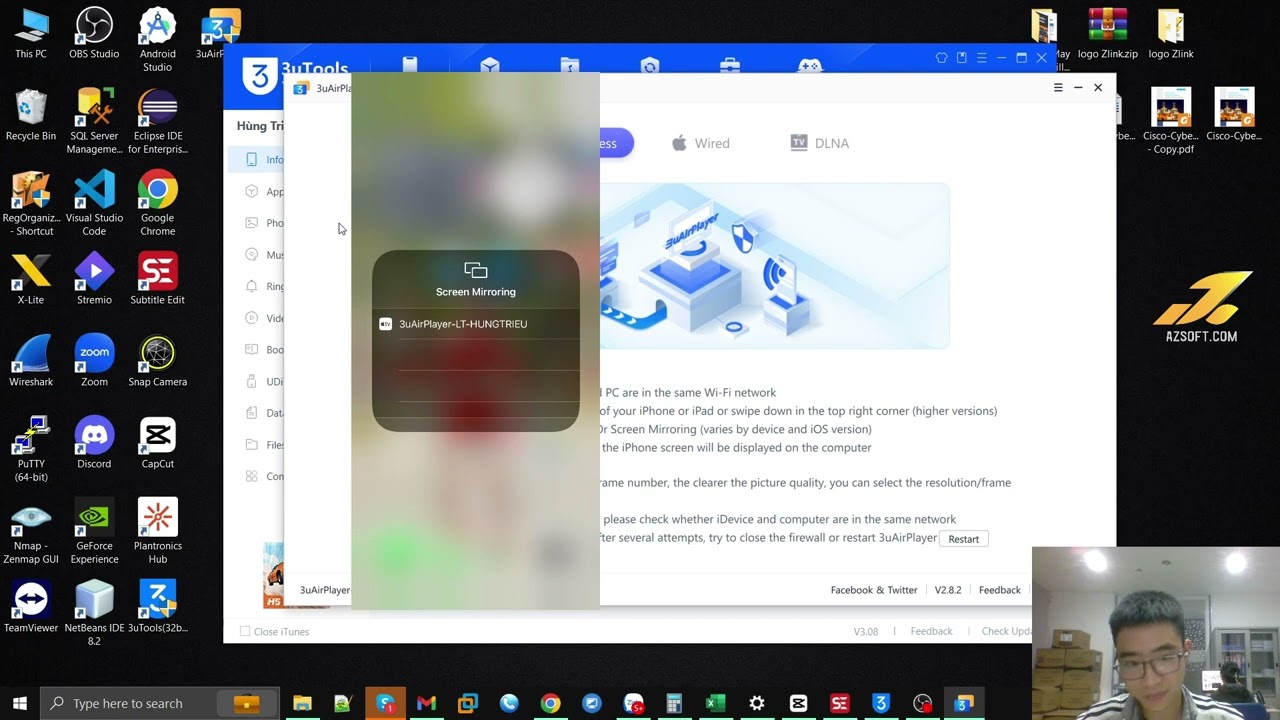This screenshot has width=1280, height=720.
Task: Select the Subtitle Edit desktop icon
Action: pos(157,279)
